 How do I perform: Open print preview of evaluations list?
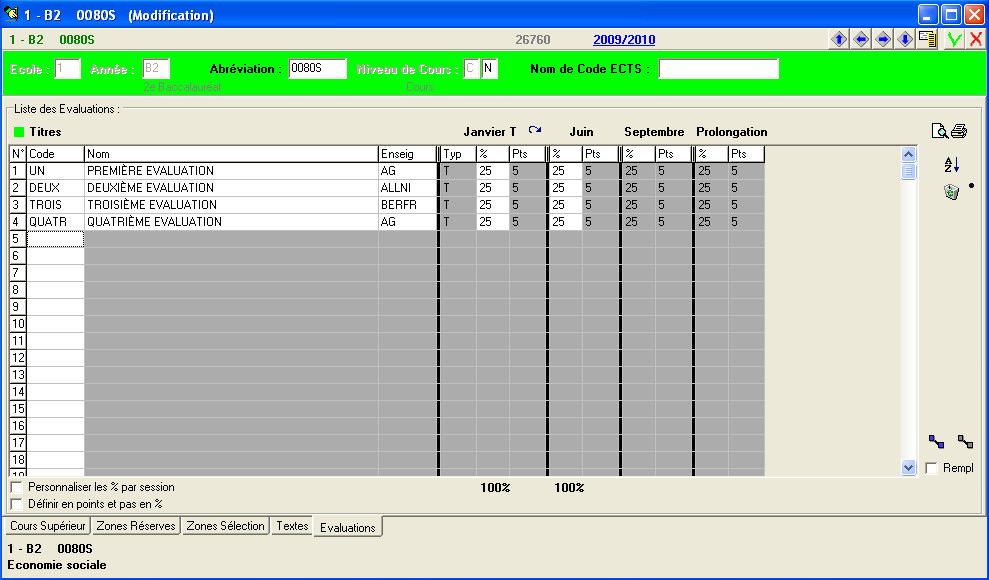(x=939, y=130)
